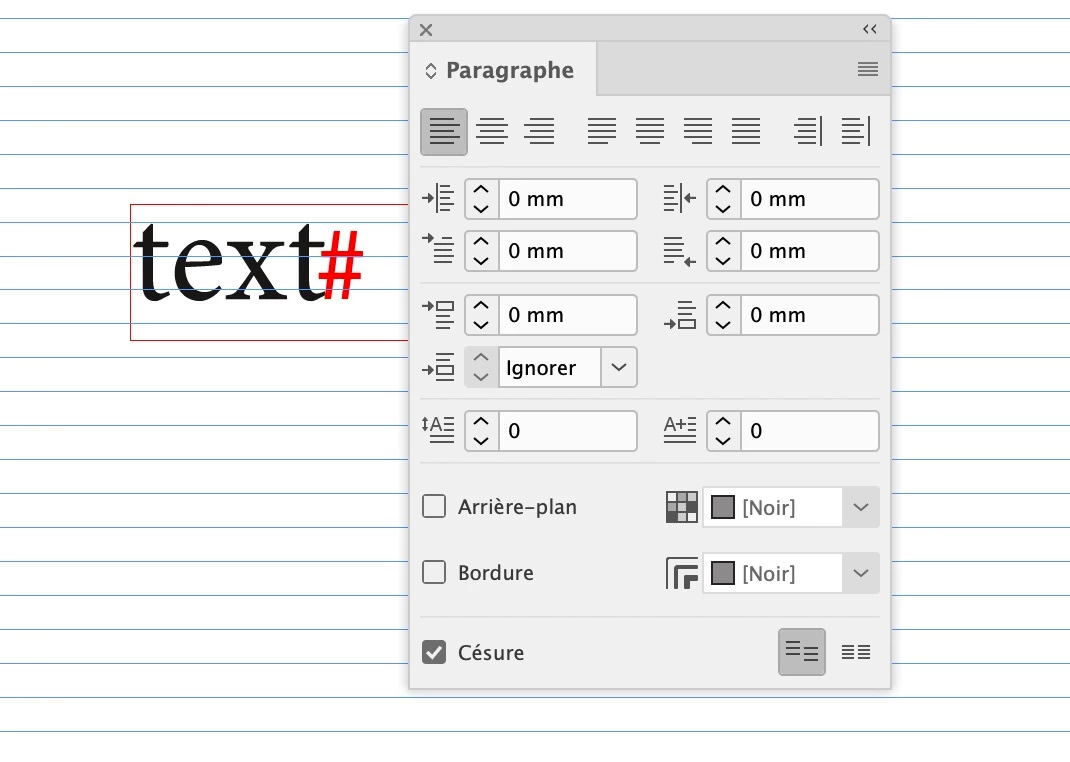This screenshot has width=1070, height=762.
Task: Click the drop cap characters value field
Action: coord(810,431)
